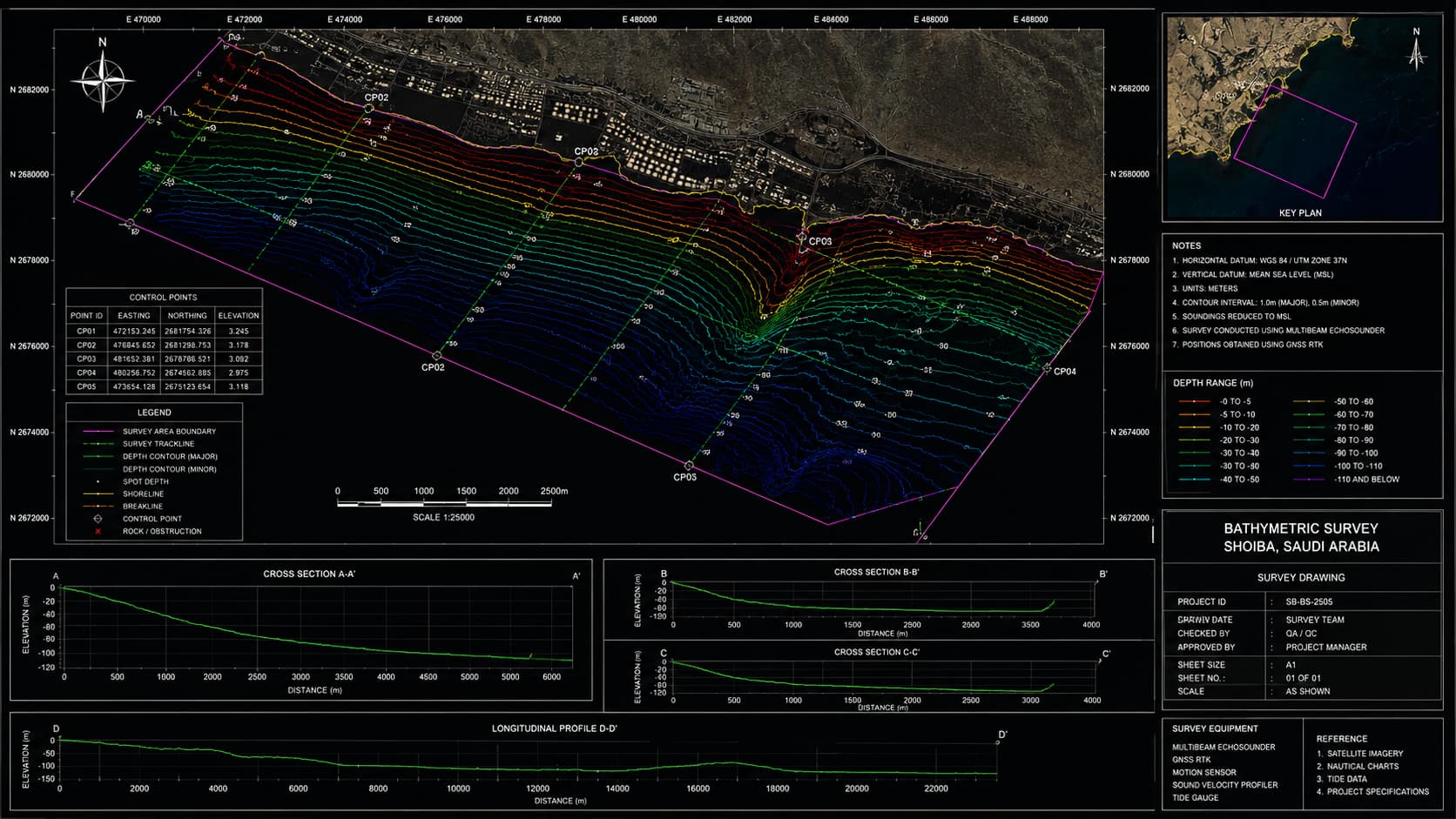The height and width of the screenshot is (819, 1456).
Task: Click the 'DEPTH CONTOUR (MINOR)' legend label
Action: [x=169, y=469]
